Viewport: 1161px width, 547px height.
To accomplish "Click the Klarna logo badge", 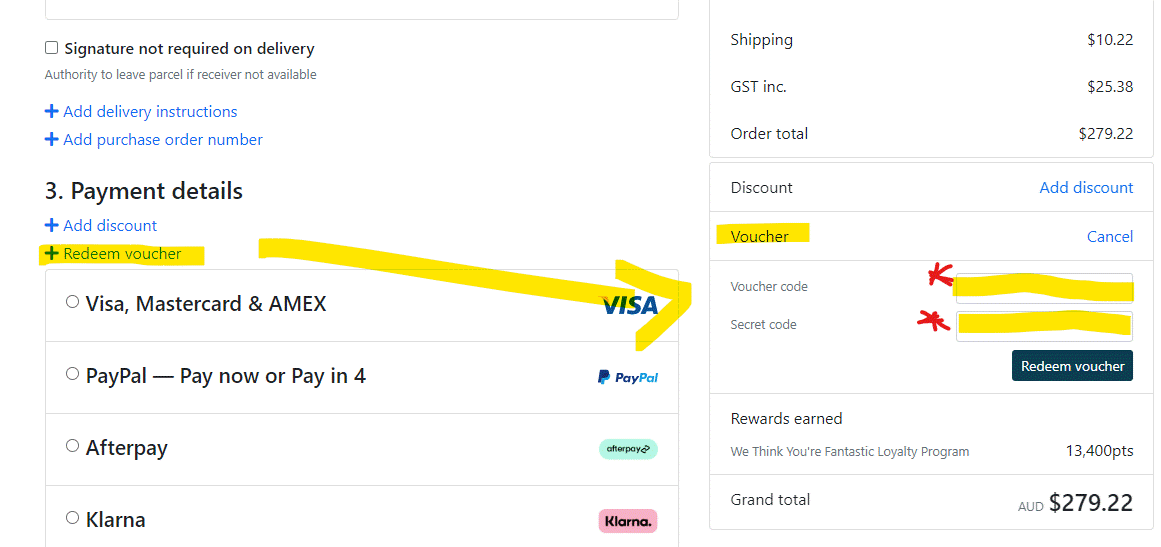I will click(628, 521).
